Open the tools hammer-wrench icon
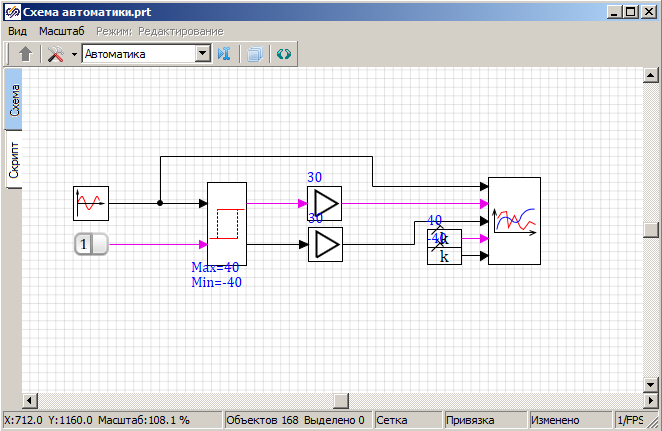The height and width of the screenshot is (431, 662). [x=56, y=54]
